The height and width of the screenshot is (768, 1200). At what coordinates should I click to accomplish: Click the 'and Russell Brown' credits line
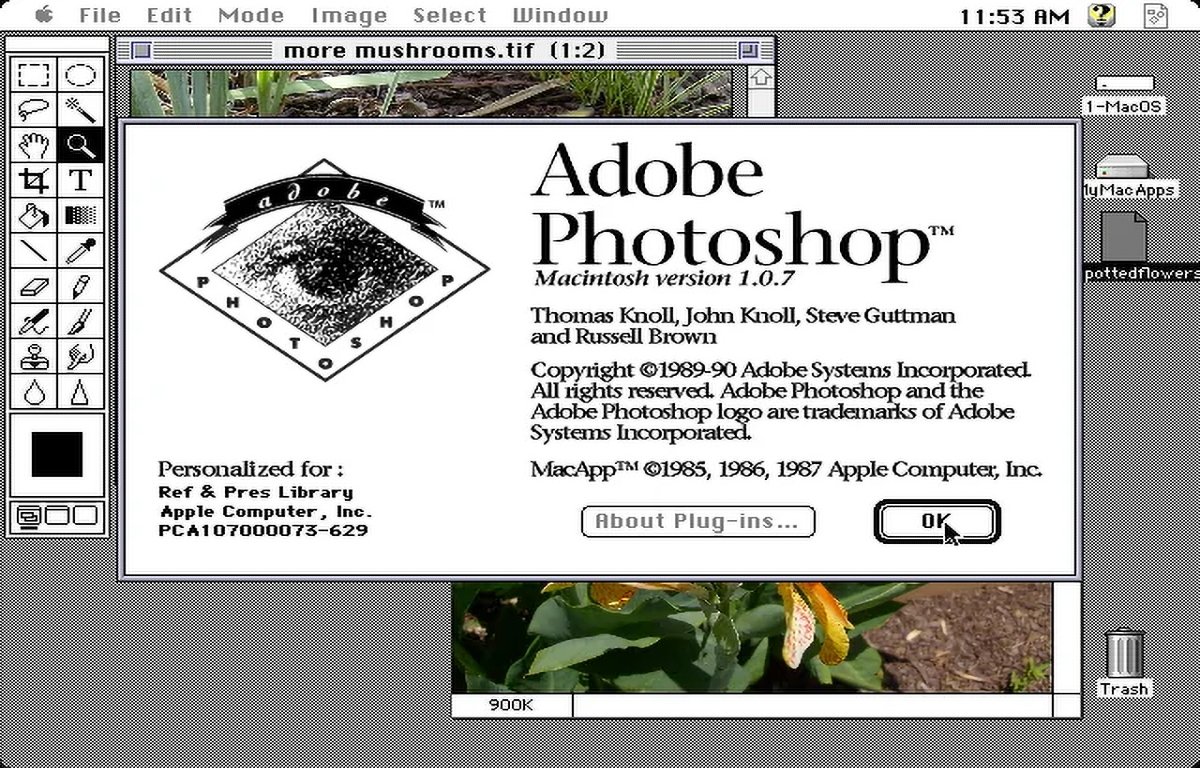click(623, 336)
